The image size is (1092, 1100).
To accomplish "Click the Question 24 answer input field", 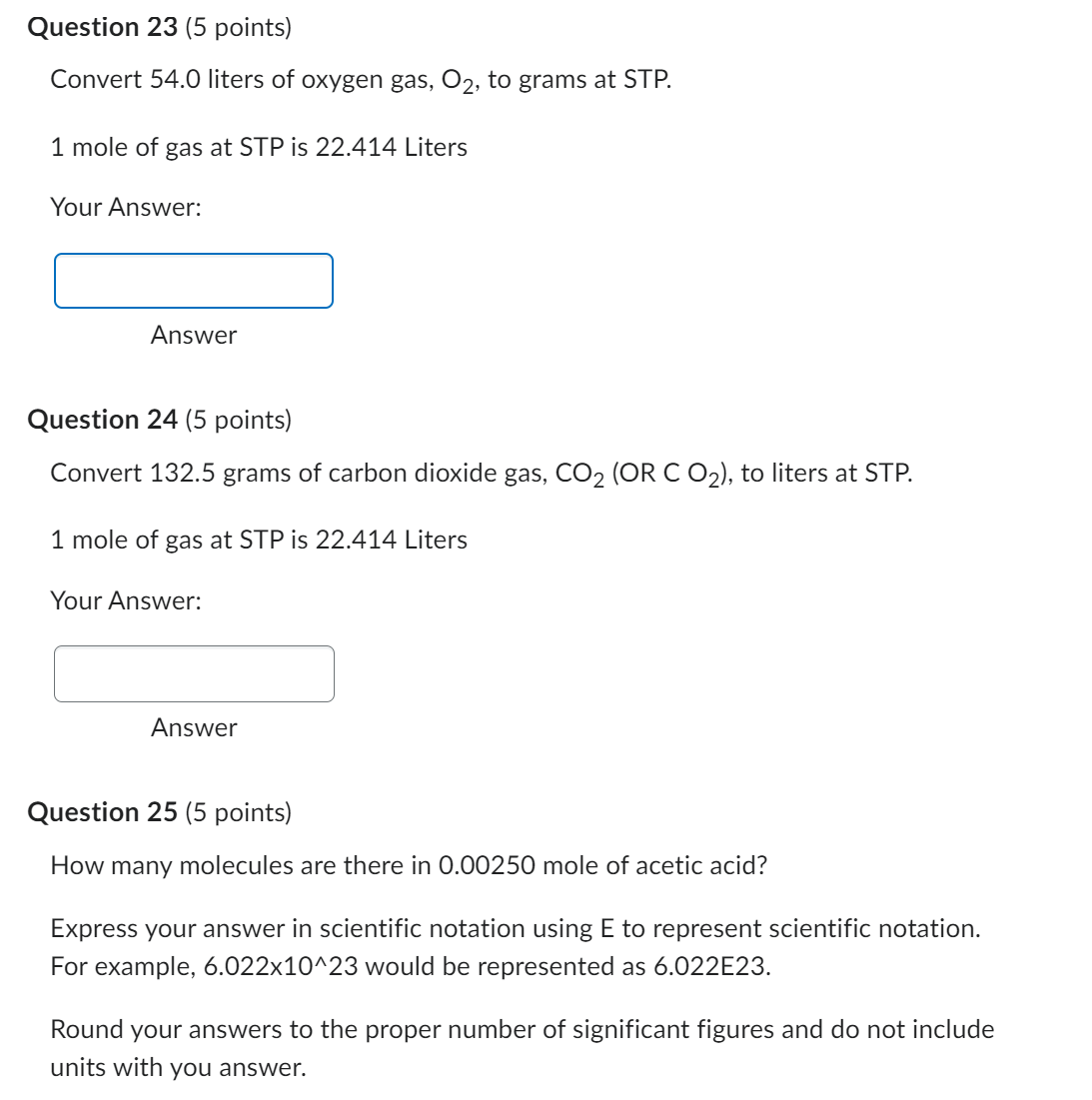I will click(x=194, y=674).
